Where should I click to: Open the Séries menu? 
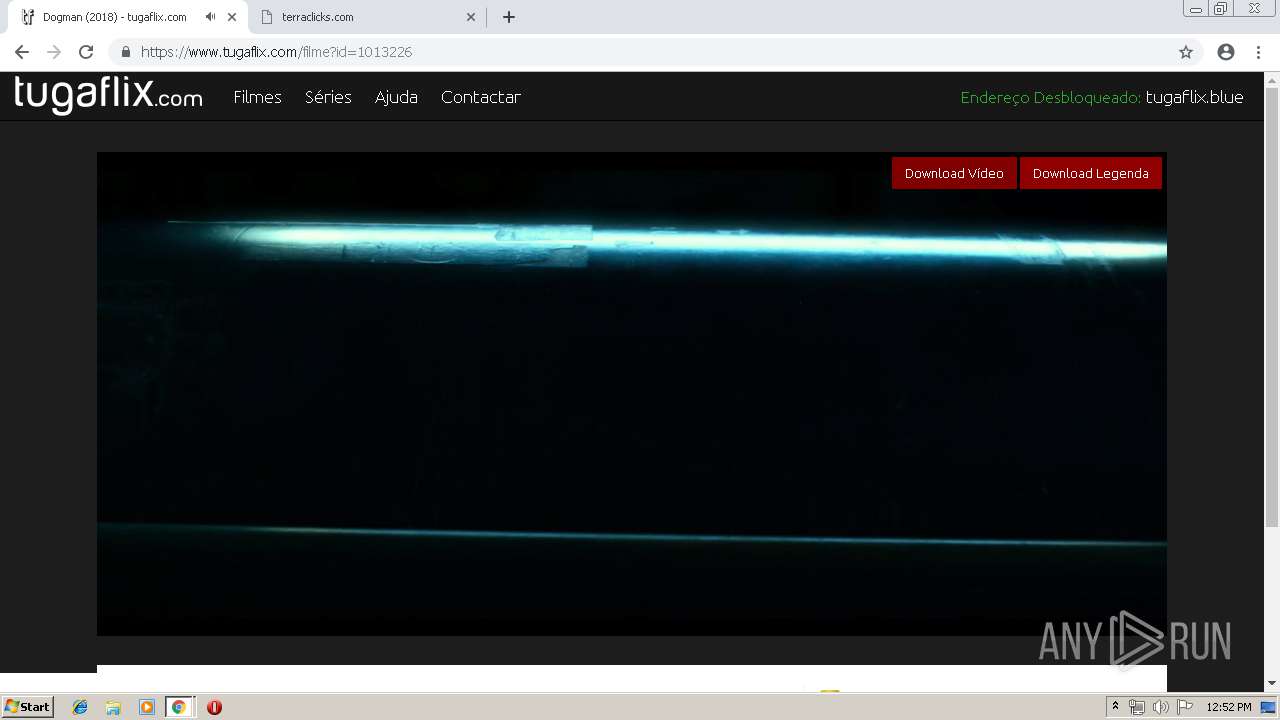coord(328,97)
